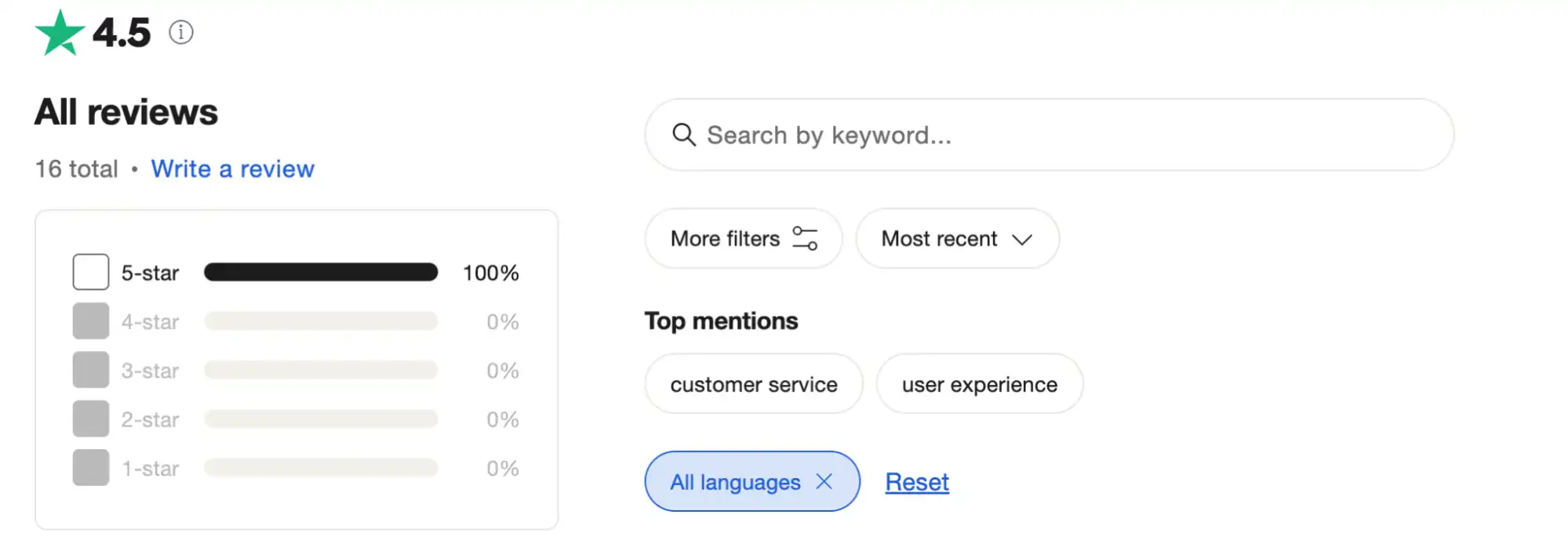
Task: Tick the 1-star filter checkbox
Action: pyautogui.click(x=91, y=468)
